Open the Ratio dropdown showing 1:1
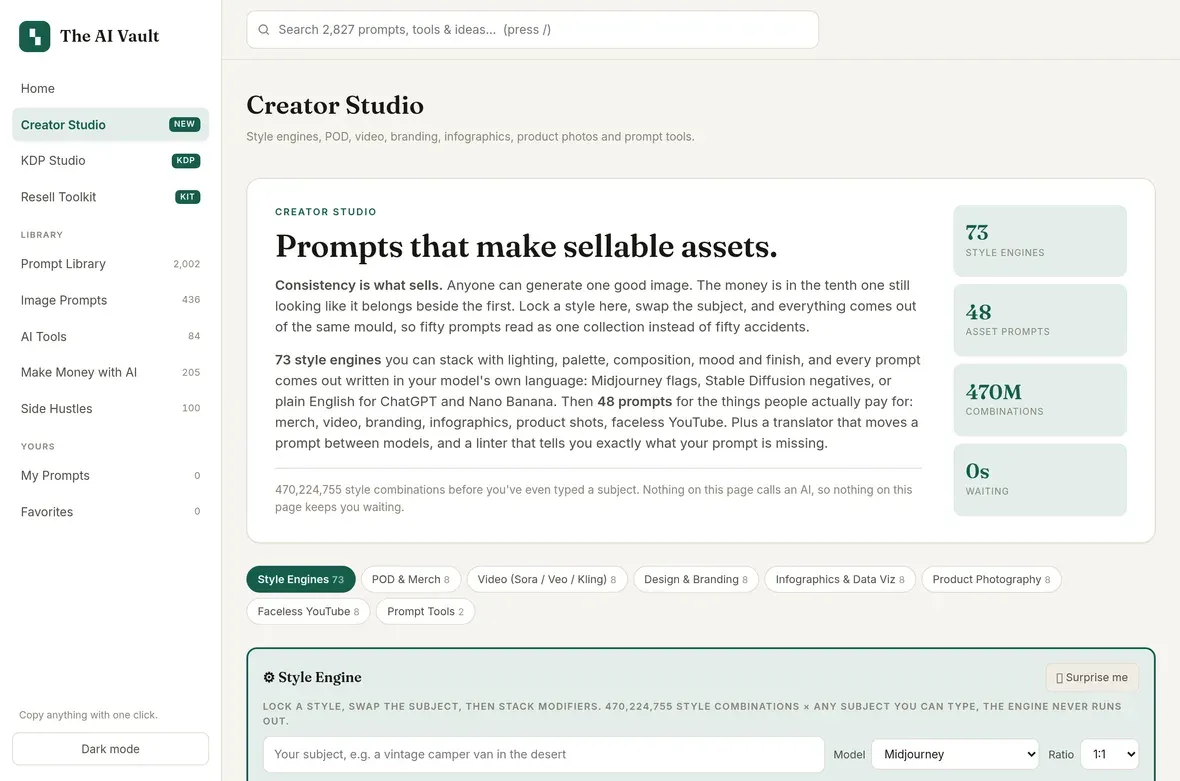Image resolution: width=1180 pixels, height=781 pixels. tap(1109, 754)
